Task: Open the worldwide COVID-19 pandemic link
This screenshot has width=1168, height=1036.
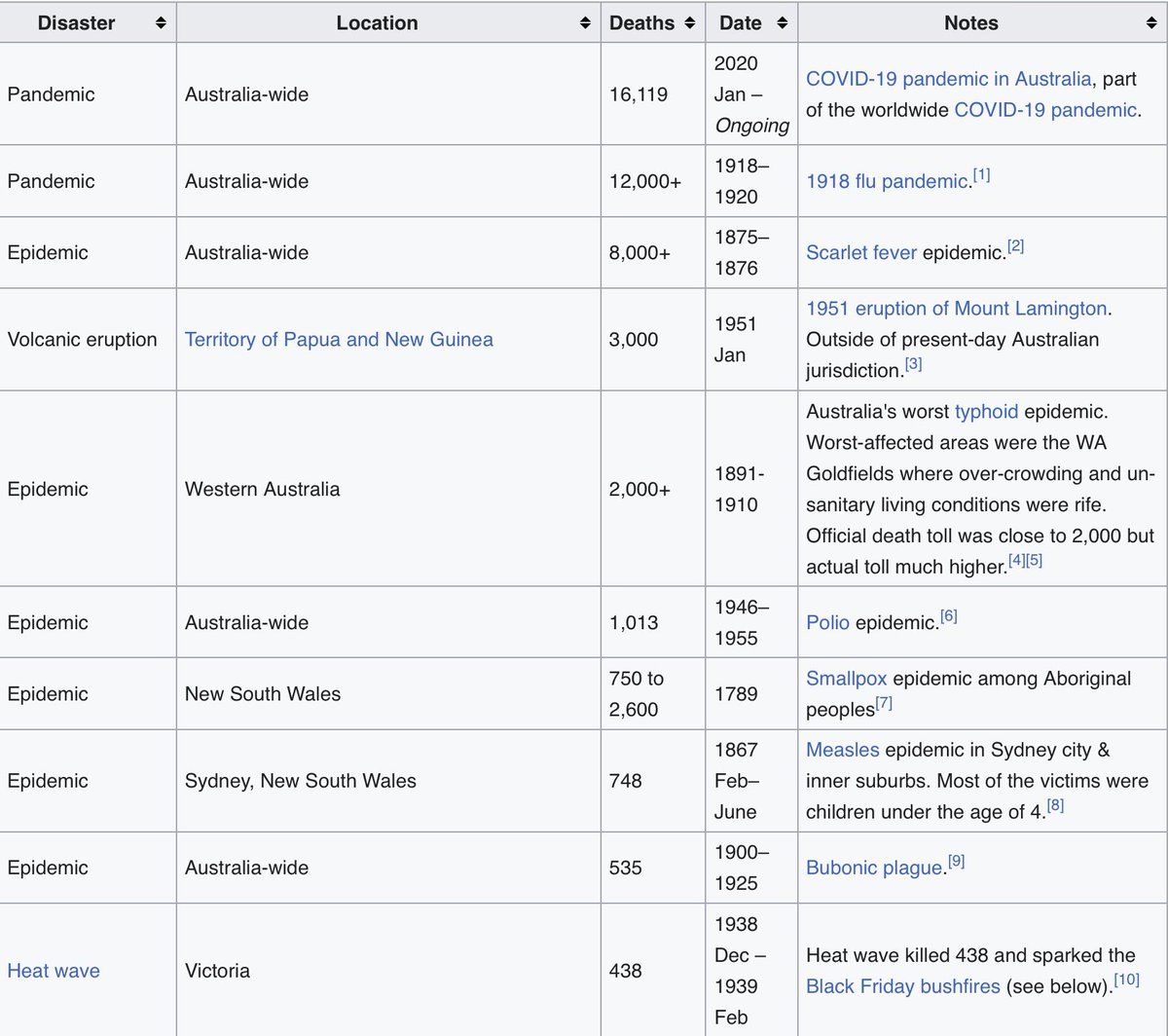Action: click(1044, 110)
